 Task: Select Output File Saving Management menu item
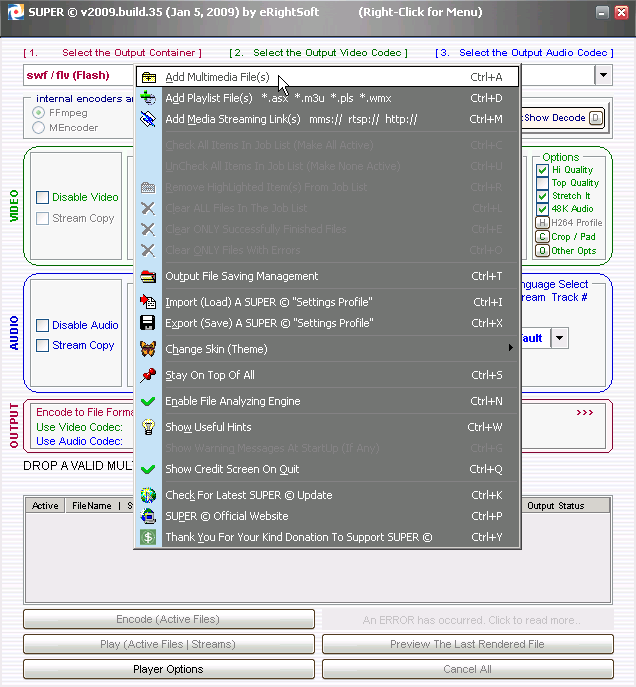coord(327,276)
